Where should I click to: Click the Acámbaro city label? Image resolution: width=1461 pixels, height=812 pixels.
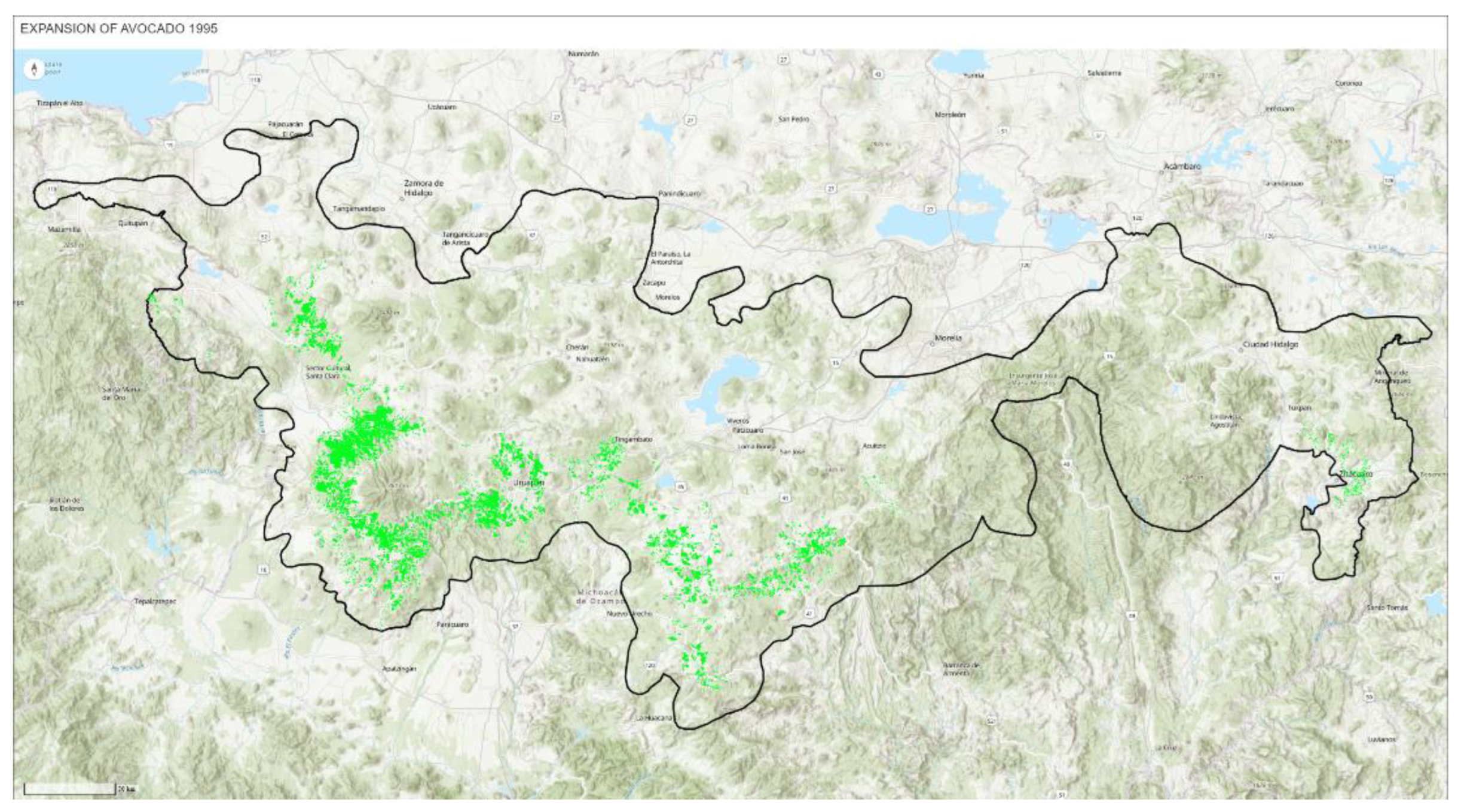[1182, 166]
